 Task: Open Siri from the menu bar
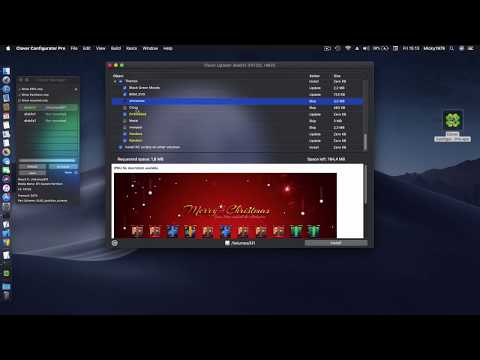coord(461,48)
